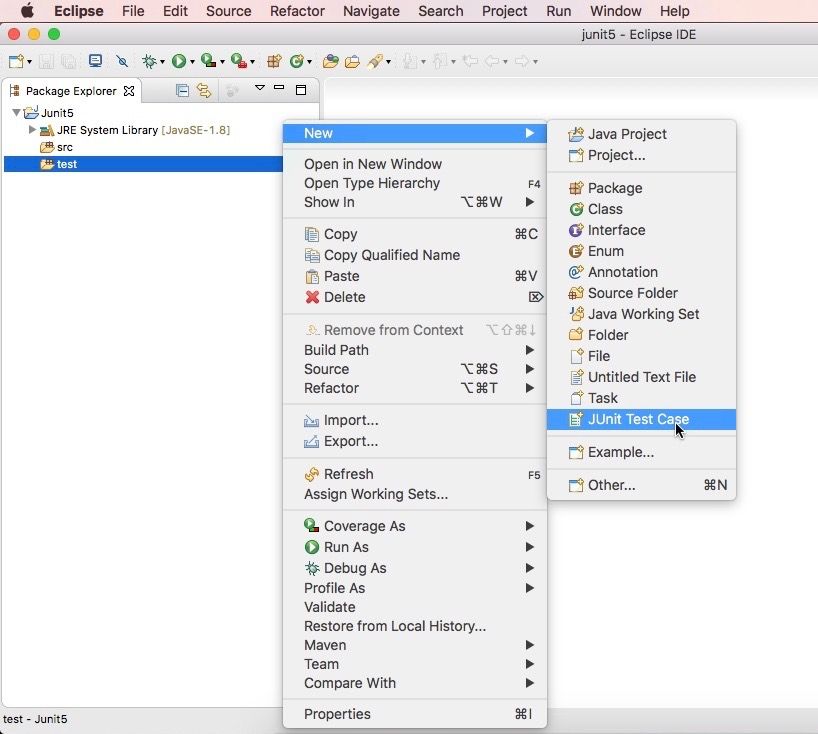Choose Package in New submenu
Screen dimensions: 818x734
coord(641,188)
